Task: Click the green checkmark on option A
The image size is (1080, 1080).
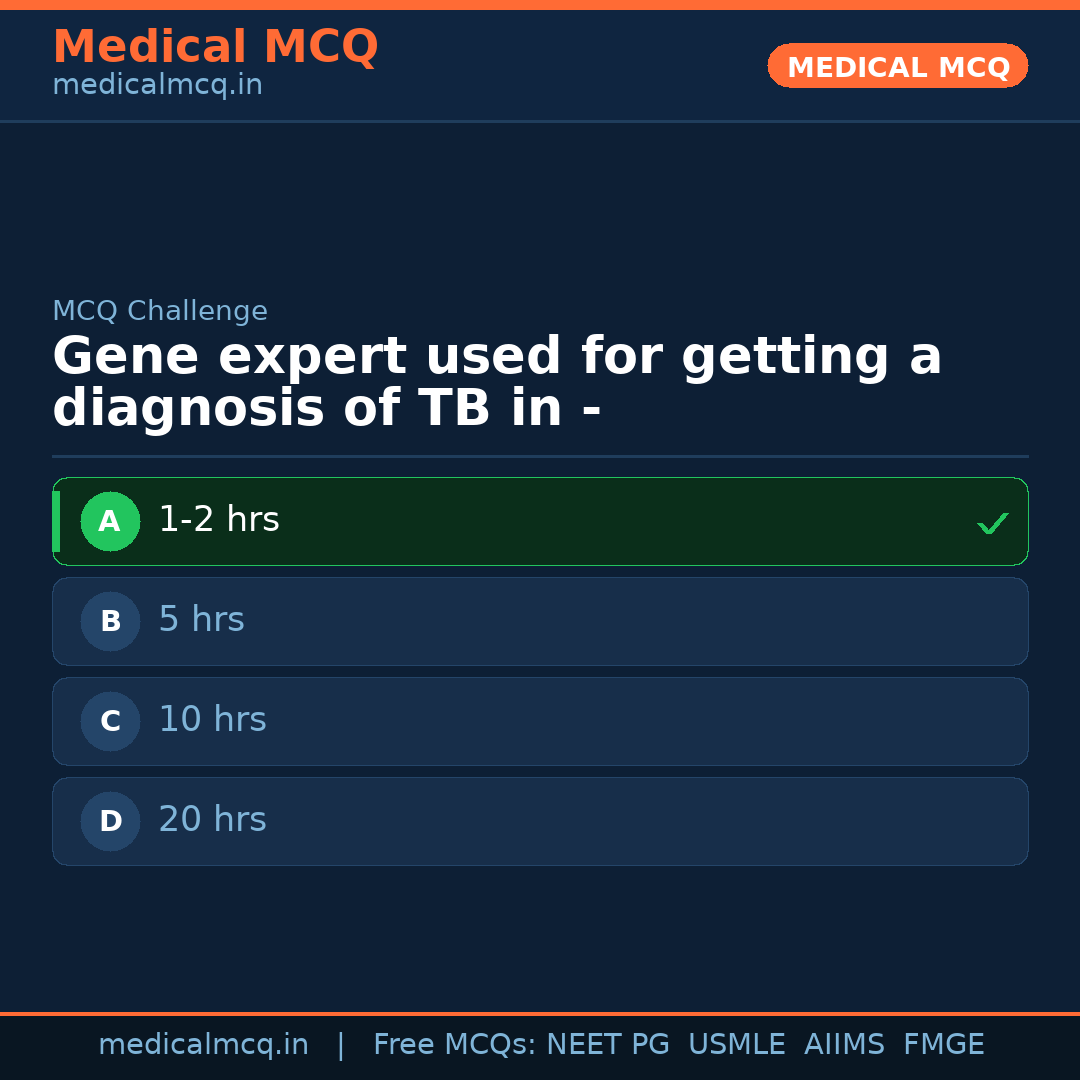Action: pos(992,523)
